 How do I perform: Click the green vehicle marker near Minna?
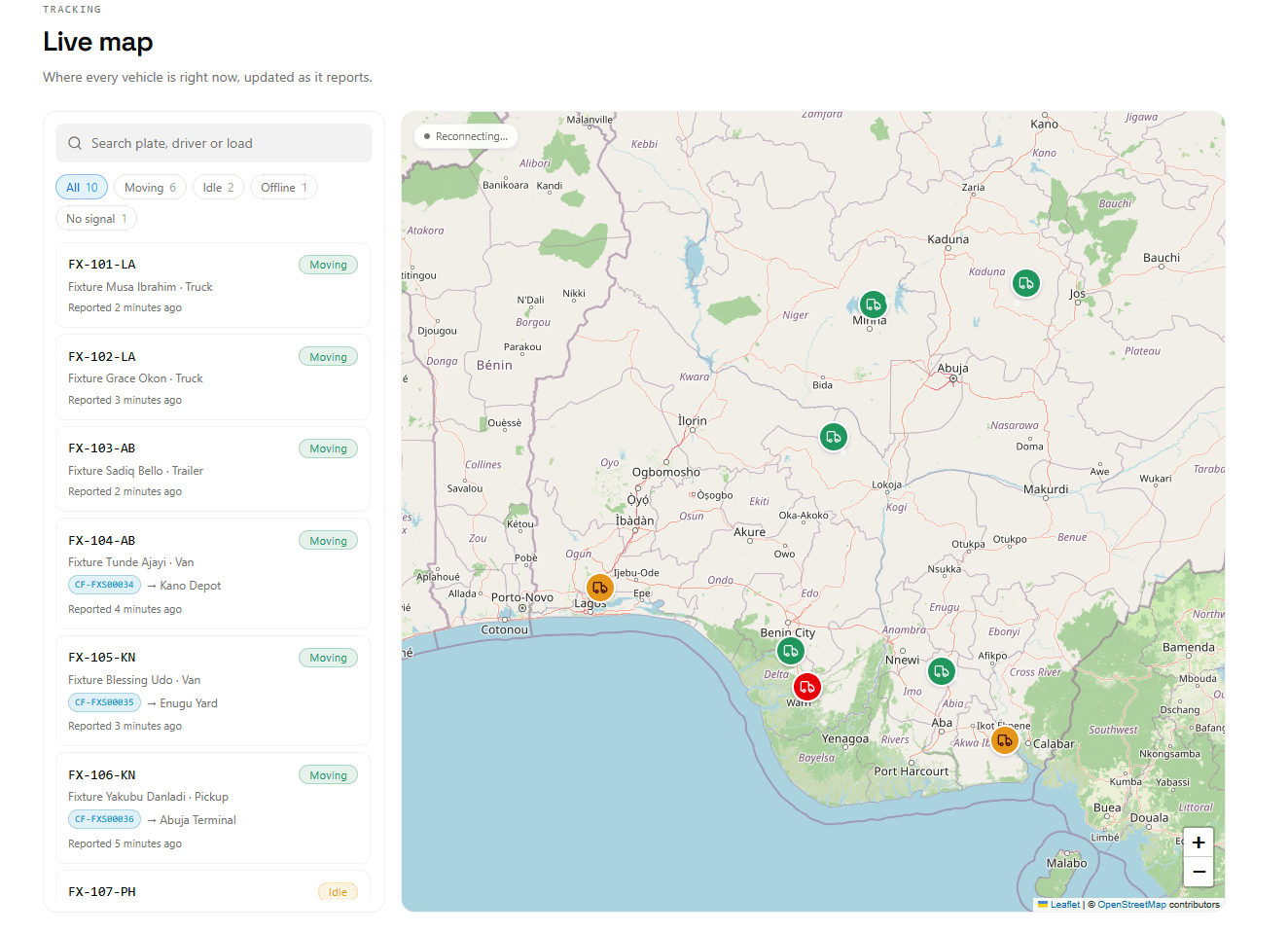point(874,305)
